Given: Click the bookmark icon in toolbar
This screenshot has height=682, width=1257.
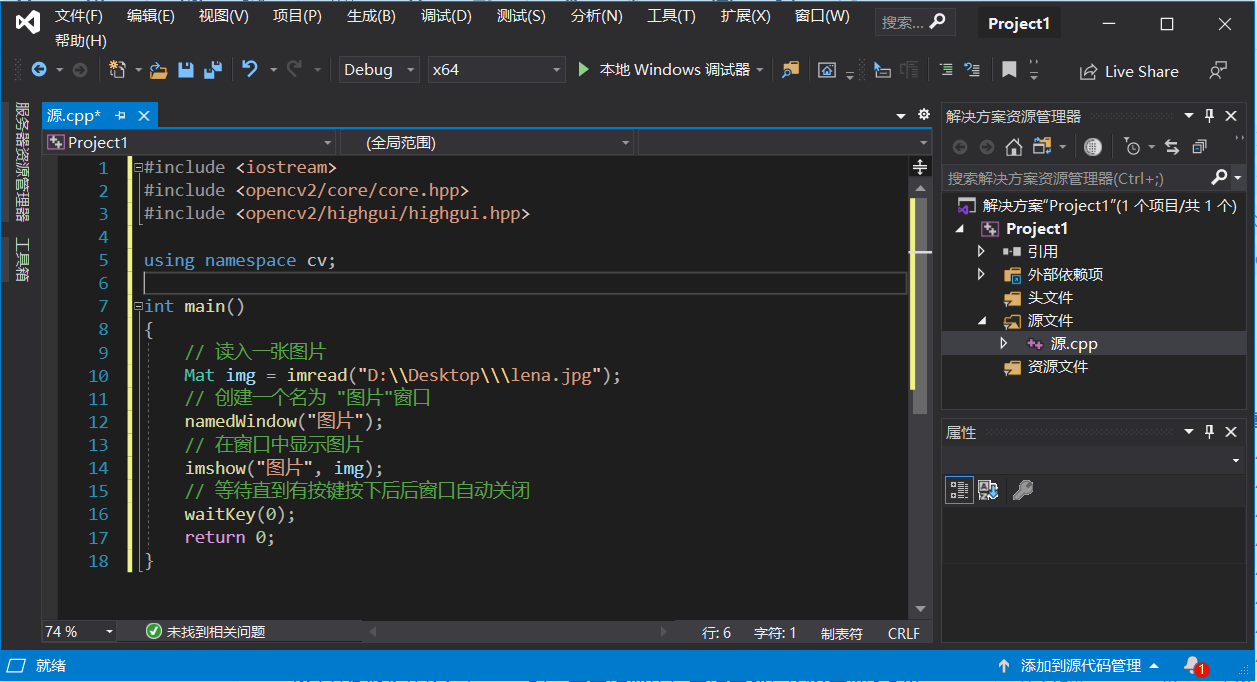Looking at the screenshot, I should [1009, 70].
